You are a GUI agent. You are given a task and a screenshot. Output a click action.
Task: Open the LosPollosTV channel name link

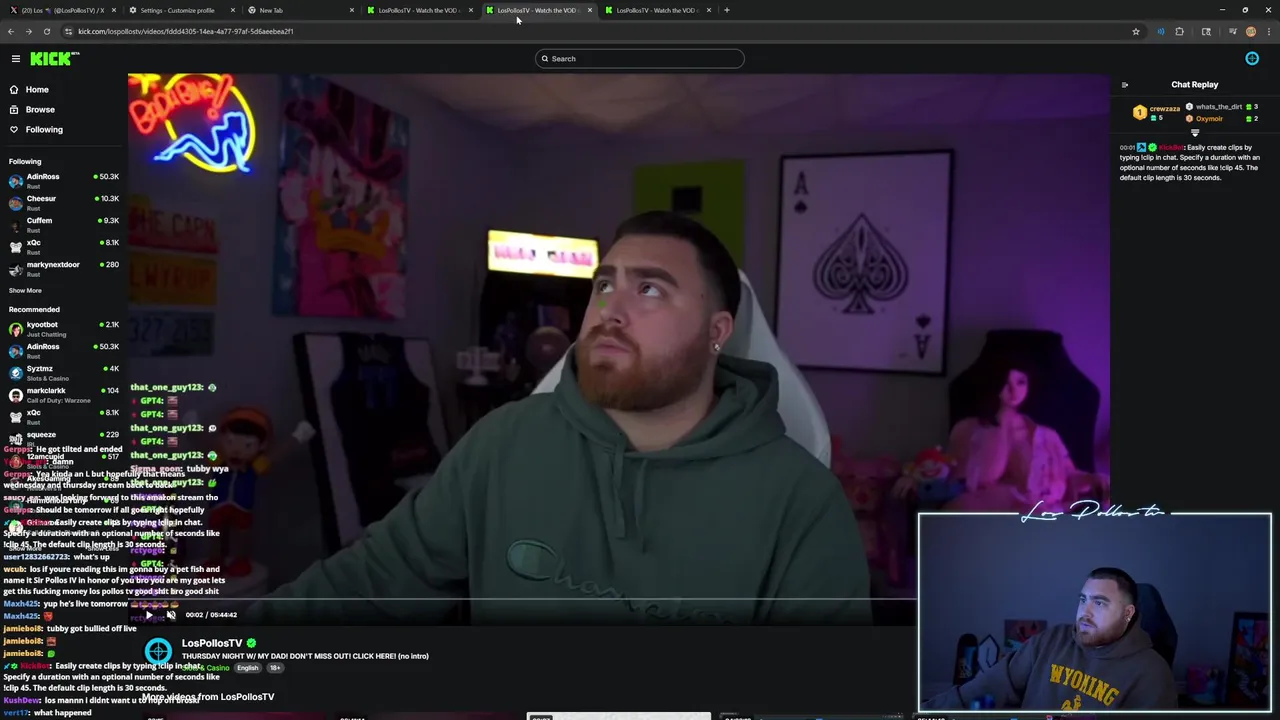point(212,643)
